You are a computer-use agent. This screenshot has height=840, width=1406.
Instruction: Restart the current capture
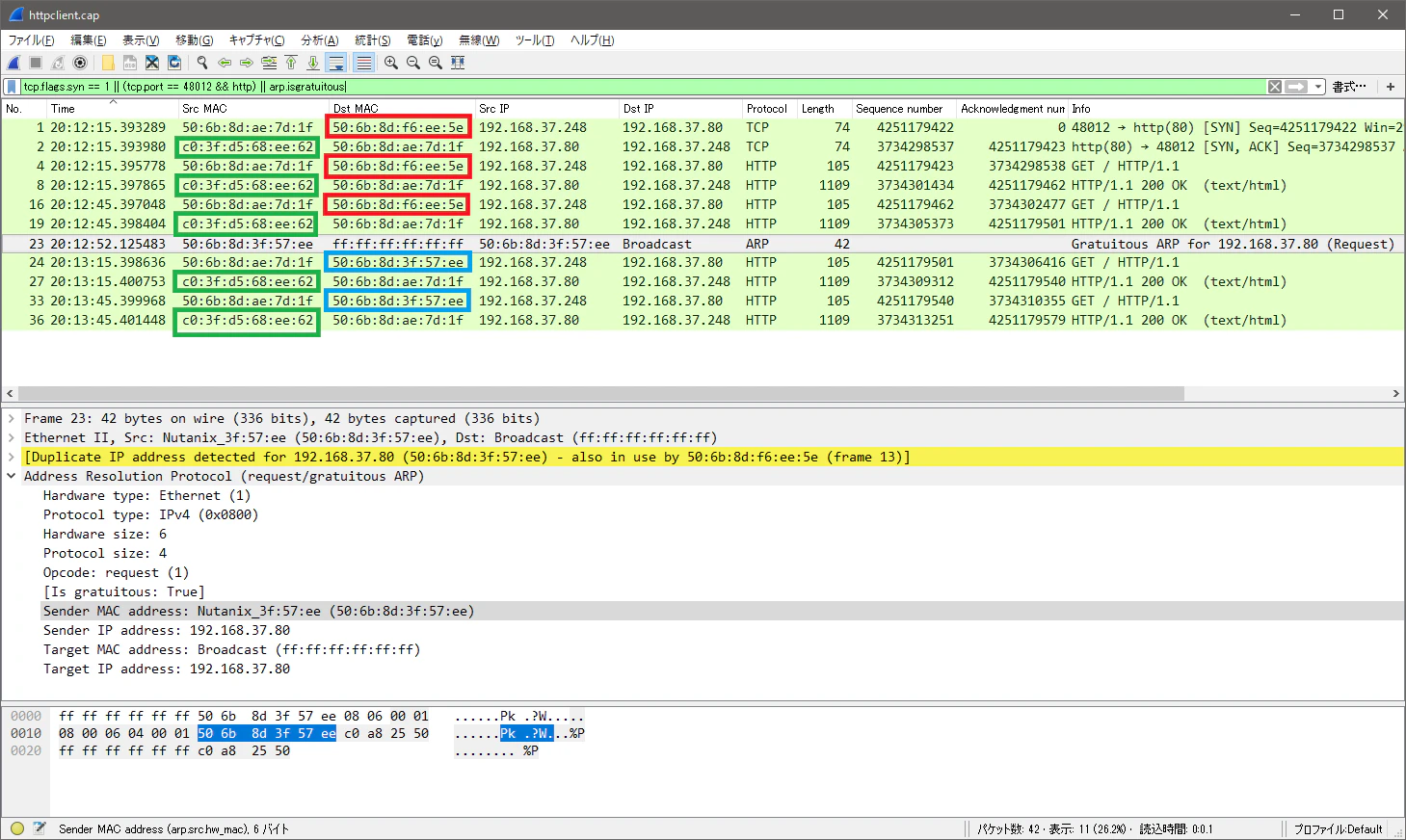(58, 63)
